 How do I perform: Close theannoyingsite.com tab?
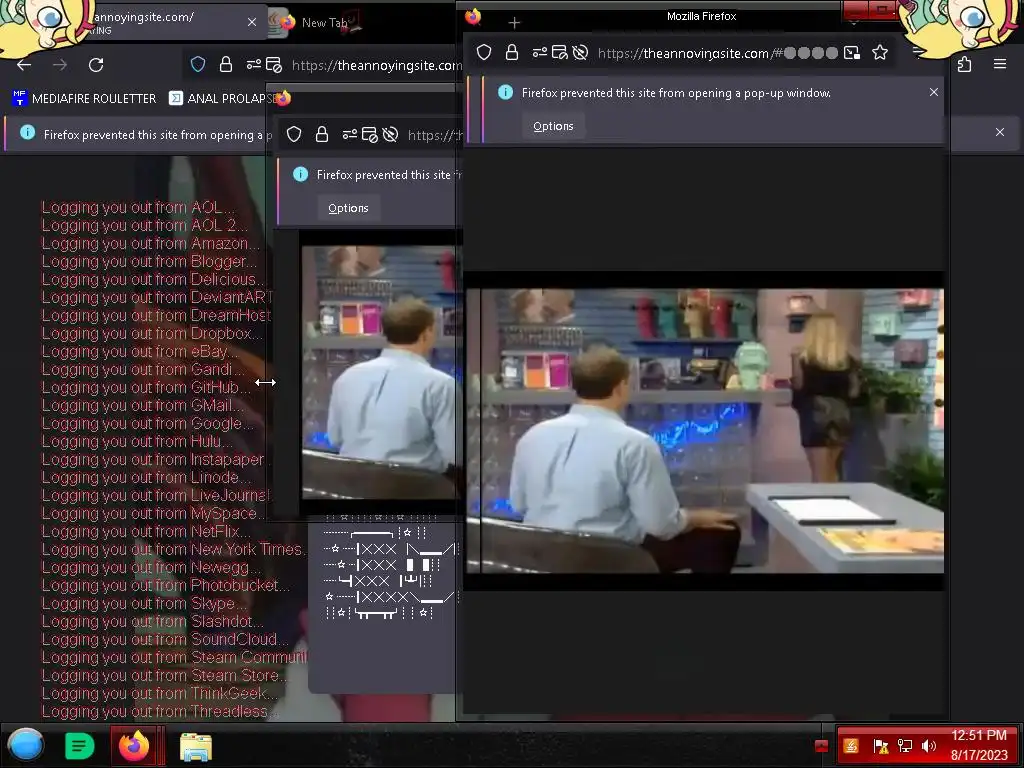click(x=252, y=22)
